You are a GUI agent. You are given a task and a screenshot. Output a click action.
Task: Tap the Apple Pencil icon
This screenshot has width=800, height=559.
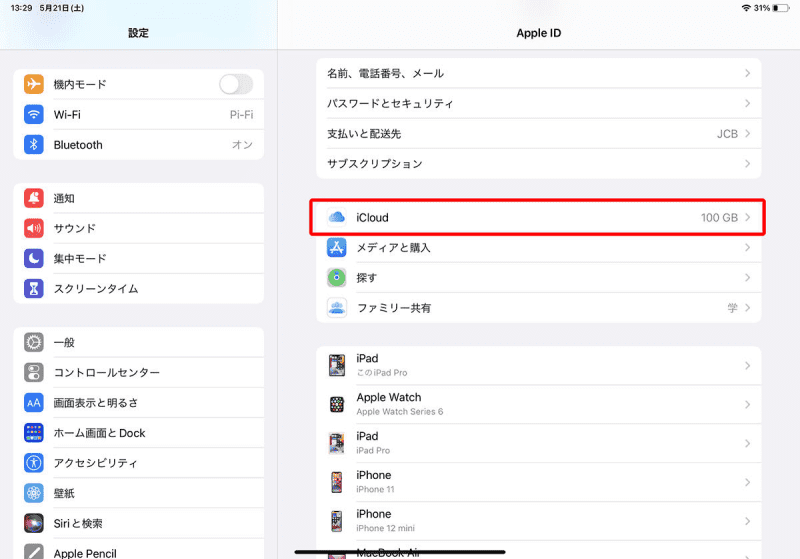34,551
